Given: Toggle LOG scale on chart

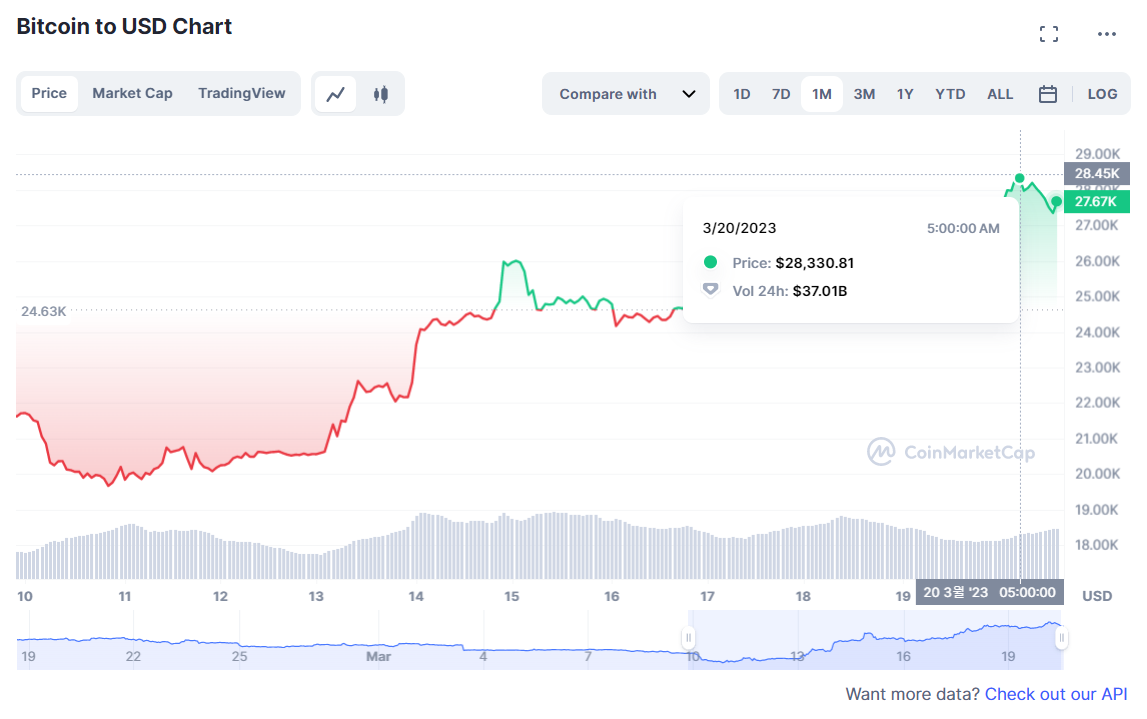Looking at the screenshot, I should click(x=1102, y=94).
